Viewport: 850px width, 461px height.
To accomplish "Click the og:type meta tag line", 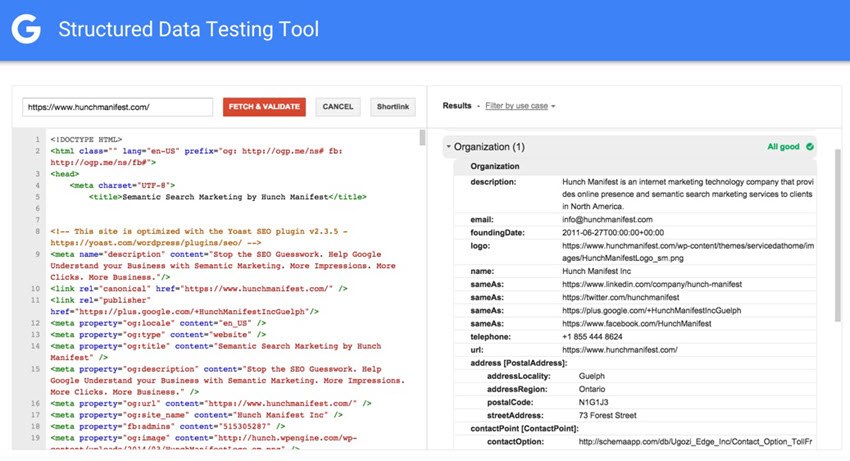I will [158, 335].
